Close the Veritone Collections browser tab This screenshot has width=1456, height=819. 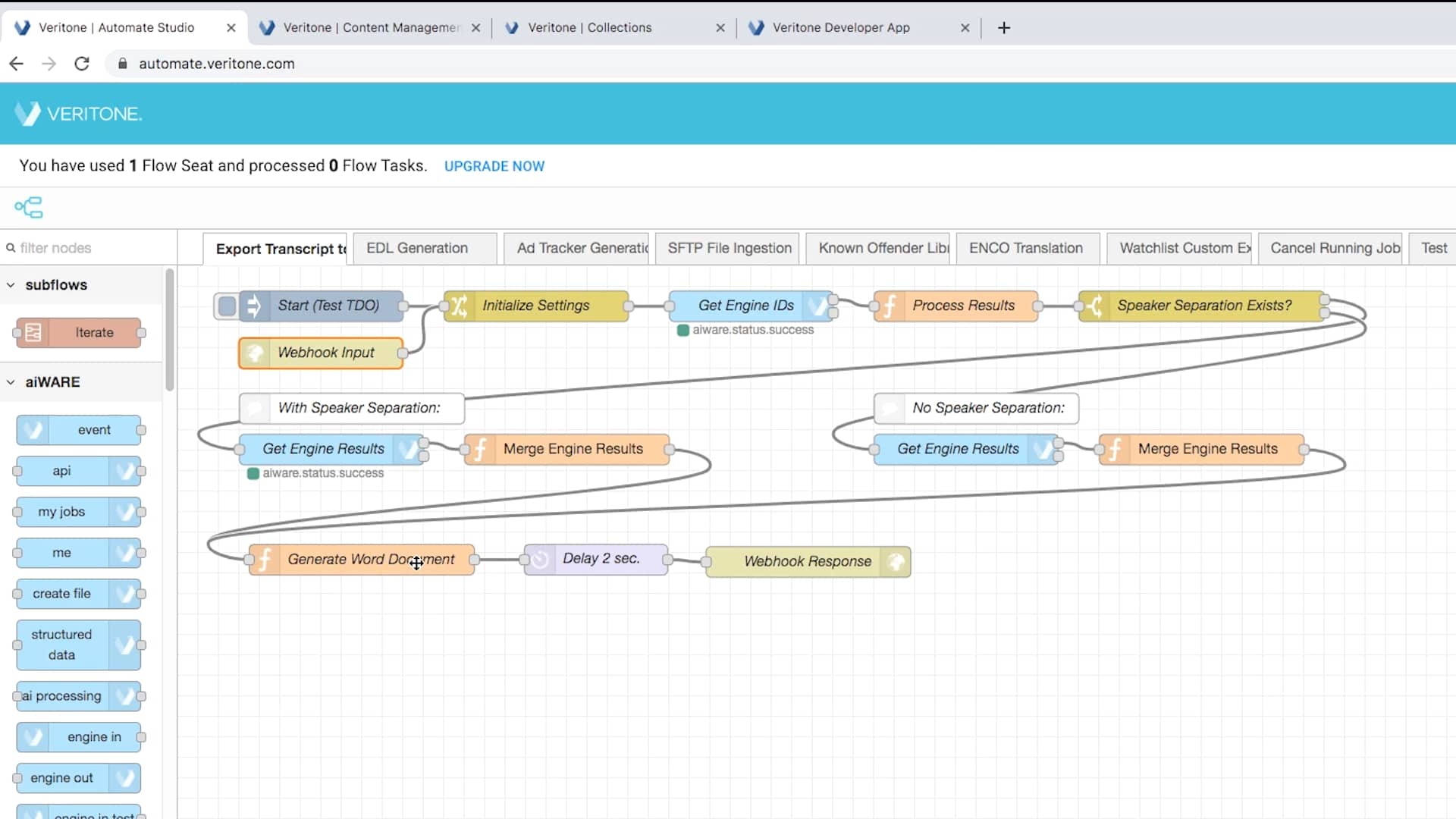pyautogui.click(x=720, y=28)
